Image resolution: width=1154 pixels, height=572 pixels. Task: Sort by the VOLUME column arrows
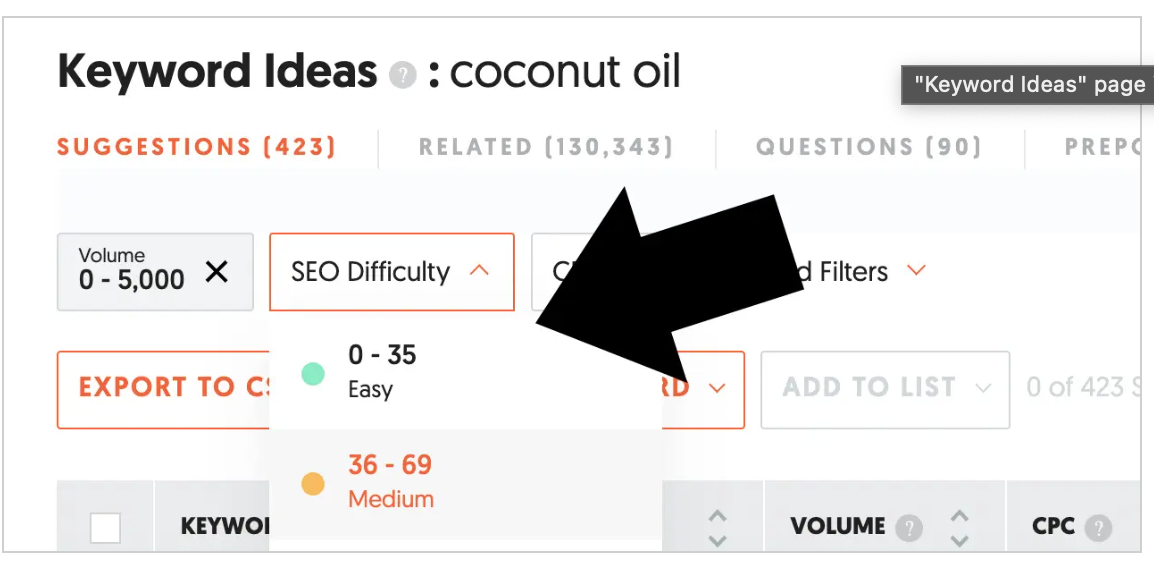[959, 528]
